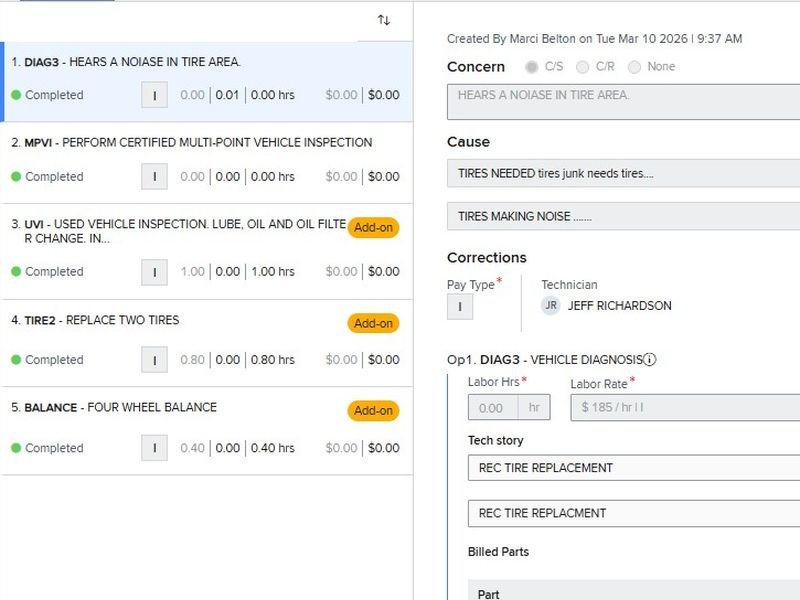Select the C/R concern radio button
The height and width of the screenshot is (600, 800).
click(x=584, y=67)
